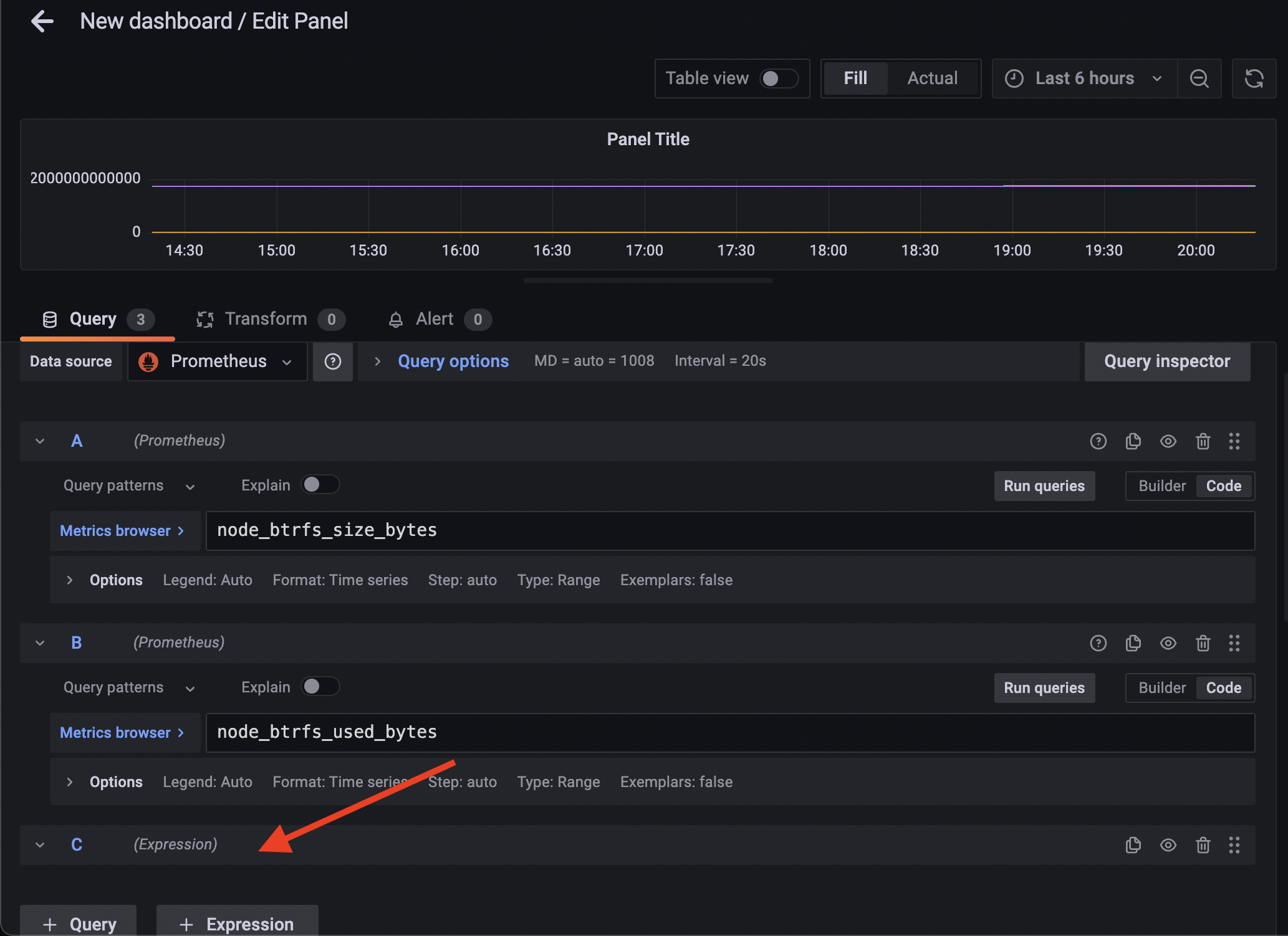The image size is (1288, 936).
Task: Refresh the dashboard with the refresh icon
Action: pos(1254,78)
